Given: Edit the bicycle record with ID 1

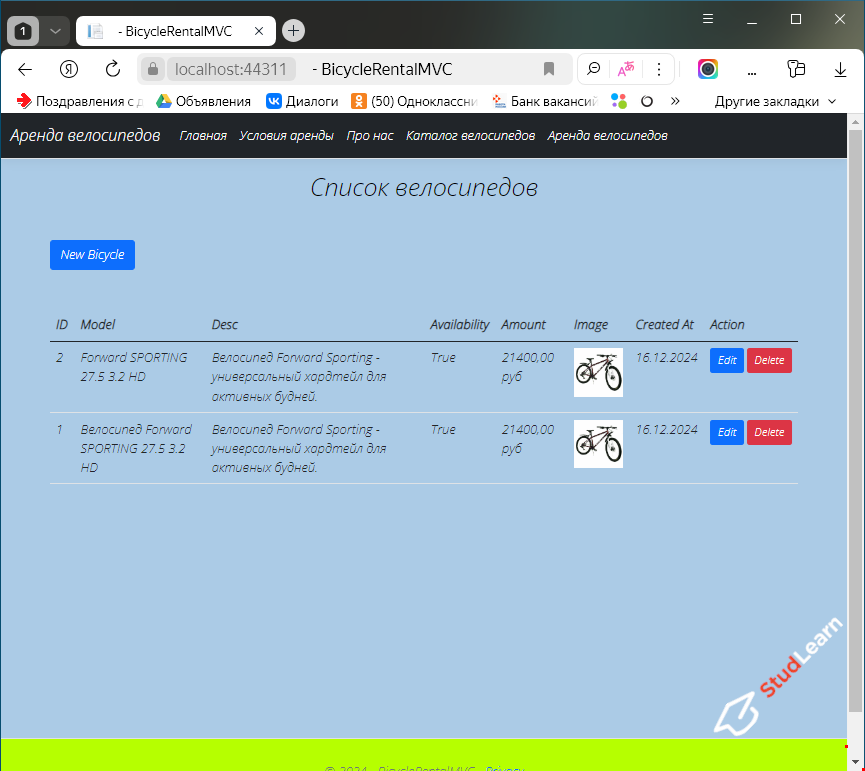Looking at the screenshot, I should pyautogui.click(x=726, y=432).
